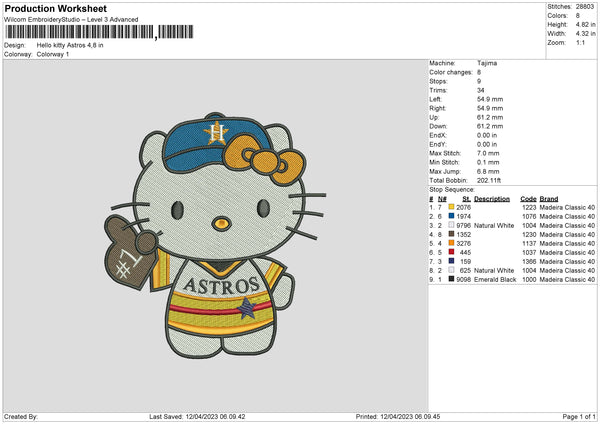Click the yellow 2076 thread color swatch

pyautogui.click(x=452, y=207)
